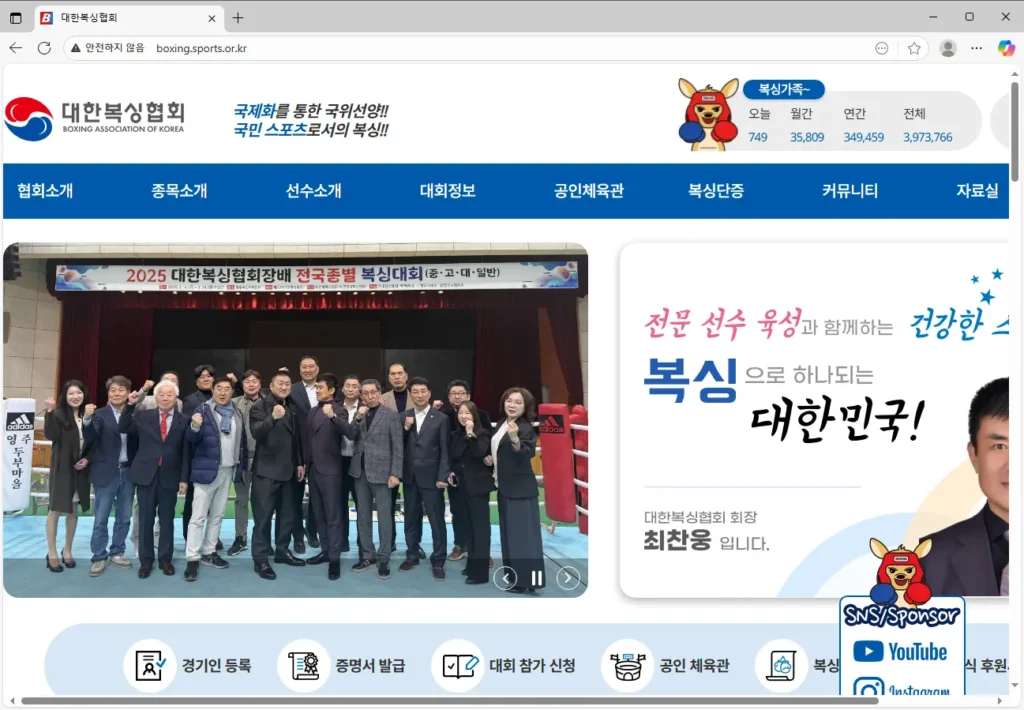1024x710 pixels.
Task: Advance to the next carousel slide
Action: (x=567, y=578)
